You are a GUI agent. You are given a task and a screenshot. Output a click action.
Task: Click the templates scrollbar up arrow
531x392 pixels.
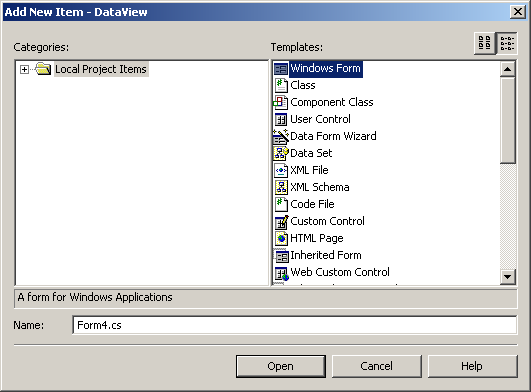507,69
